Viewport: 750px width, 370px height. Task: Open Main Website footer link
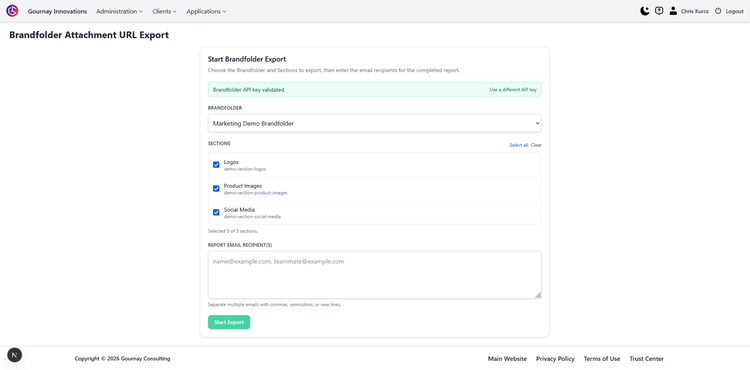click(x=507, y=359)
